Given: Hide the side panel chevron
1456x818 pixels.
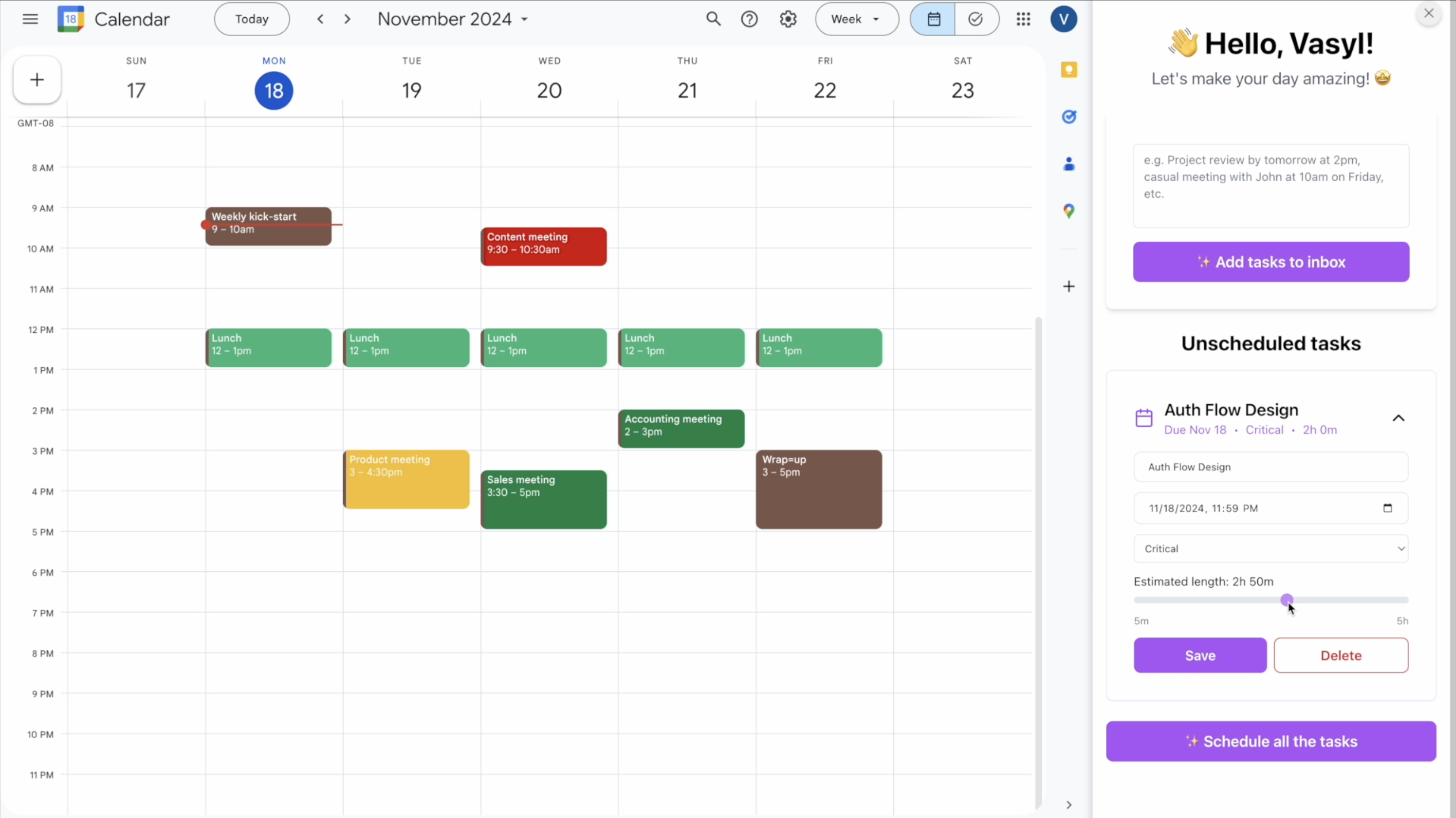Looking at the screenshot, I should [1068, 805].
